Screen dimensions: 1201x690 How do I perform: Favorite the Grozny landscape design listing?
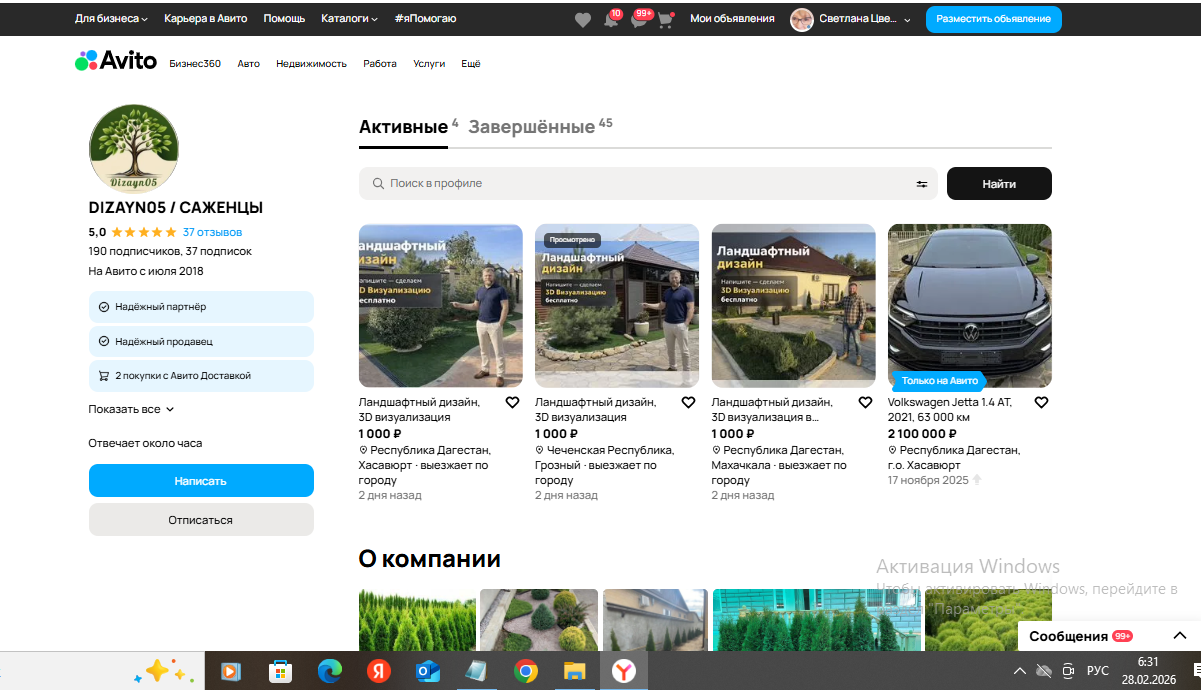coord(688,402)
